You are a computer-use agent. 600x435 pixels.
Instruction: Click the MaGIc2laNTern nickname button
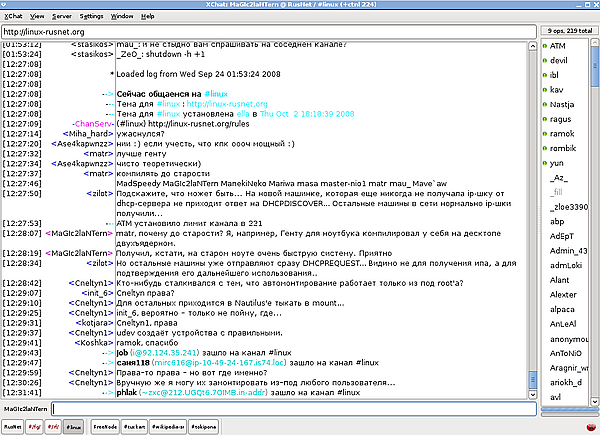[25, 408]
